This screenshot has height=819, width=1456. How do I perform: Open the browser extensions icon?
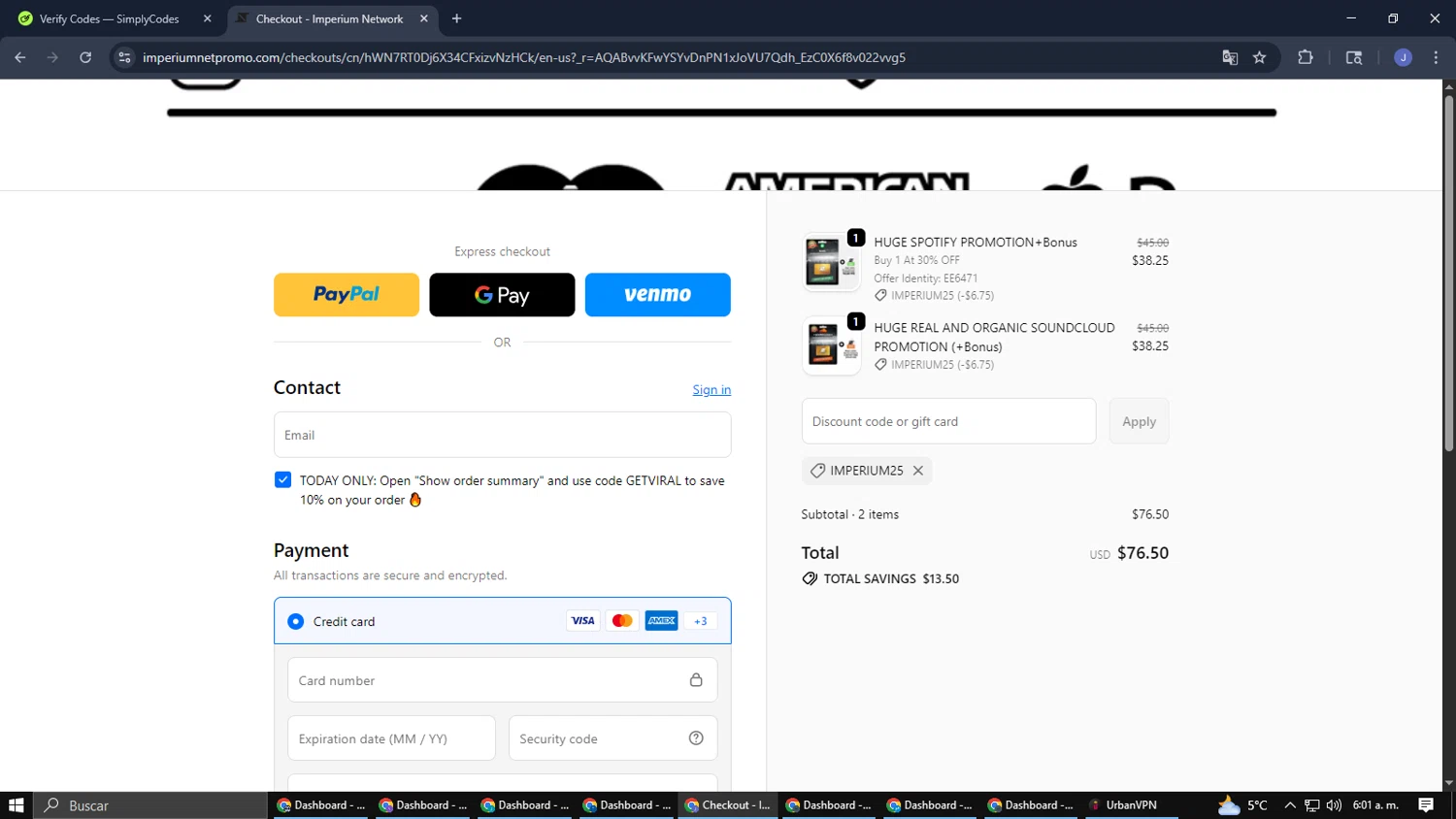(1306, 57)
